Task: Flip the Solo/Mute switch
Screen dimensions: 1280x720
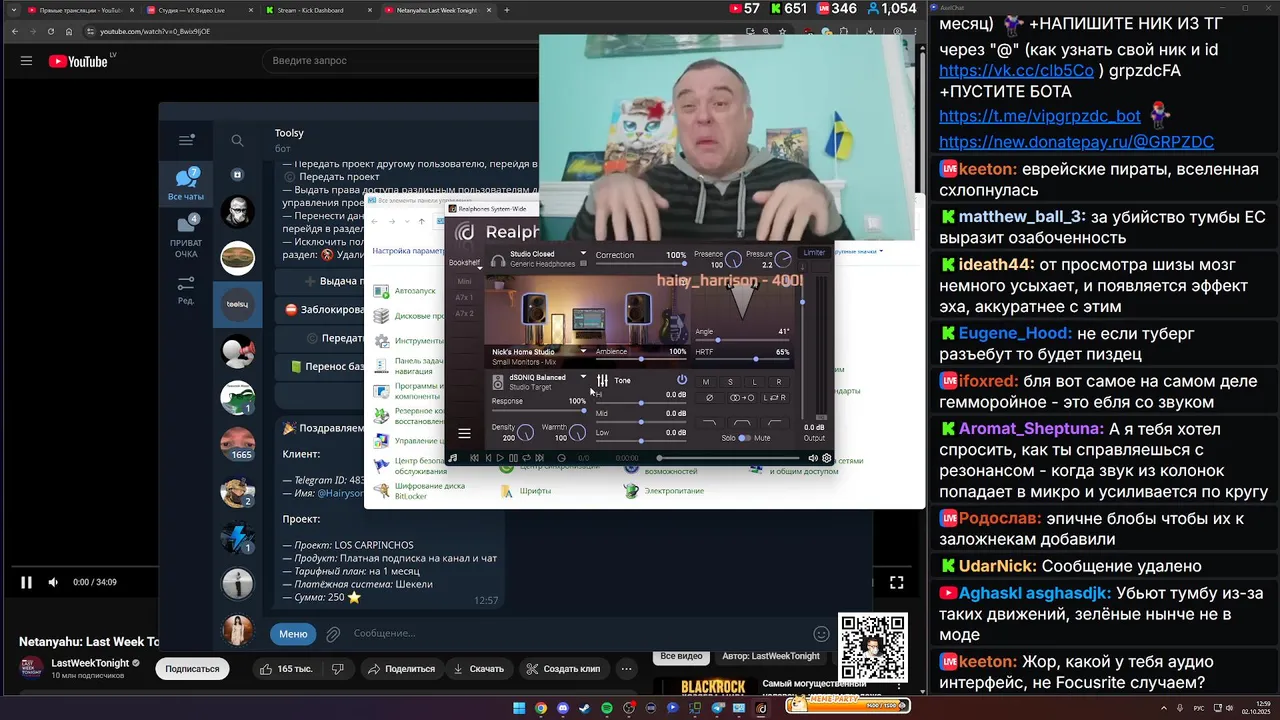Action: (744, 438)
